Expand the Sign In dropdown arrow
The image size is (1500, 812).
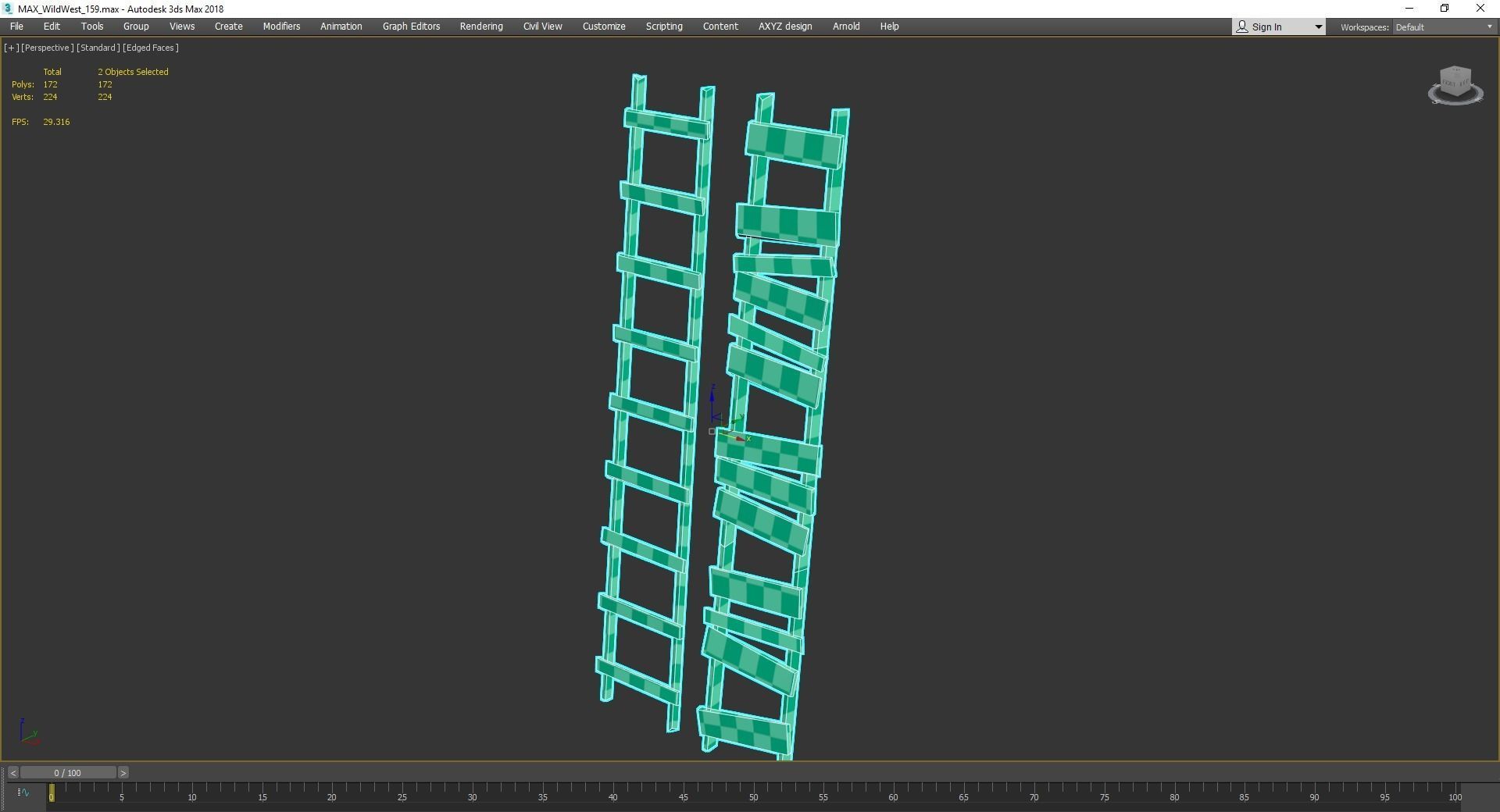(x=1319, y=26)
